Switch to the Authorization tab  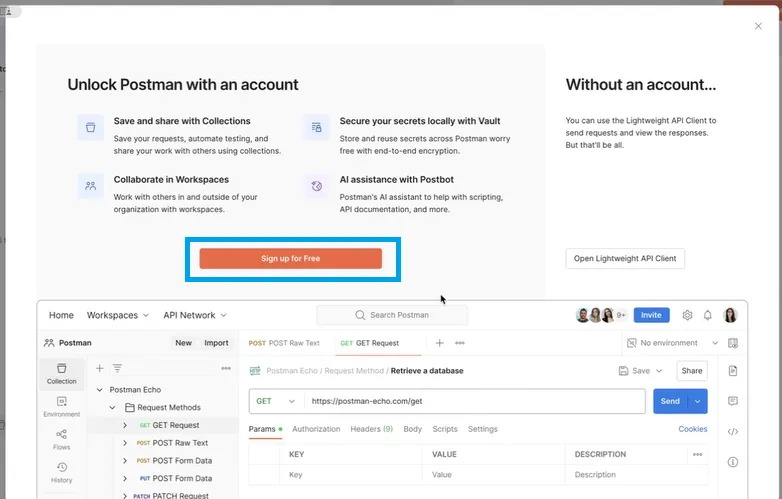coord(316,429)
